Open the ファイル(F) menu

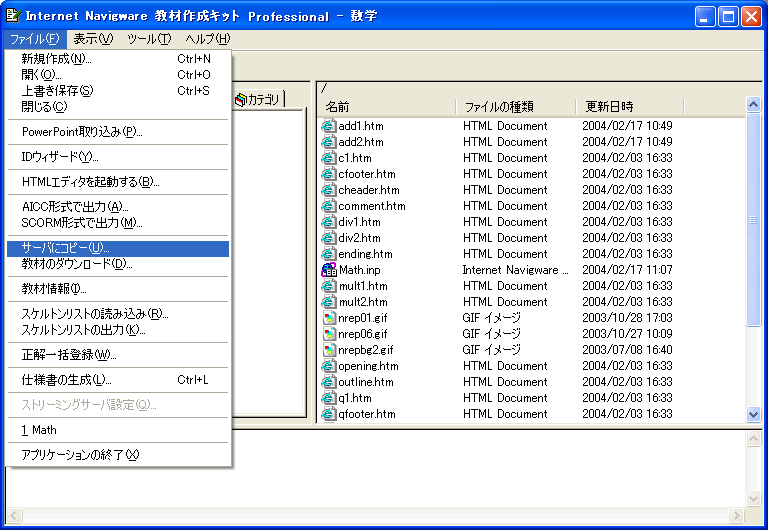click(35, 39)
